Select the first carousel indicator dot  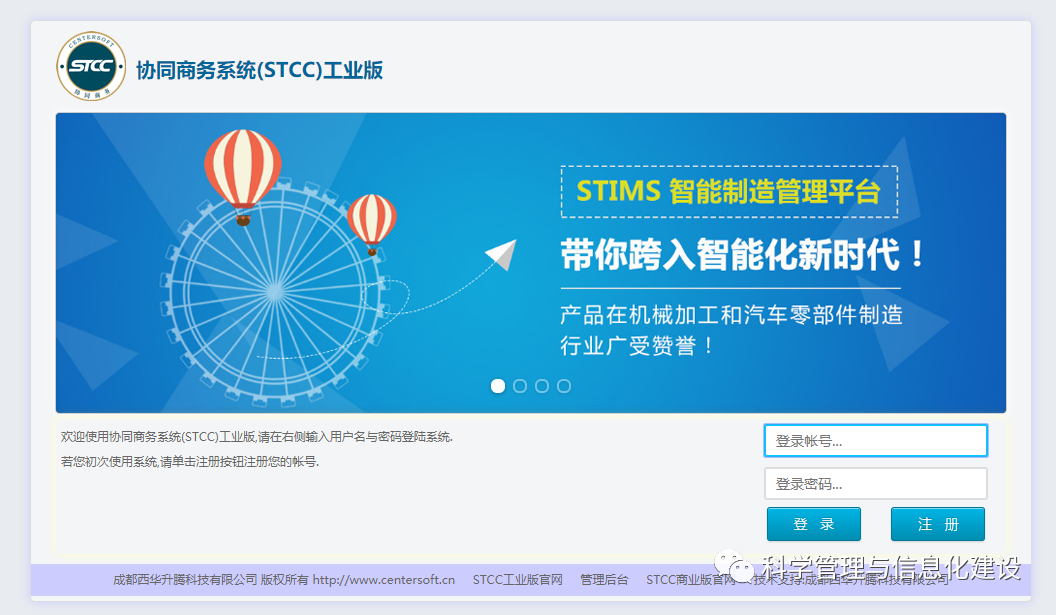pyautogui.click(x=498, y=386)
